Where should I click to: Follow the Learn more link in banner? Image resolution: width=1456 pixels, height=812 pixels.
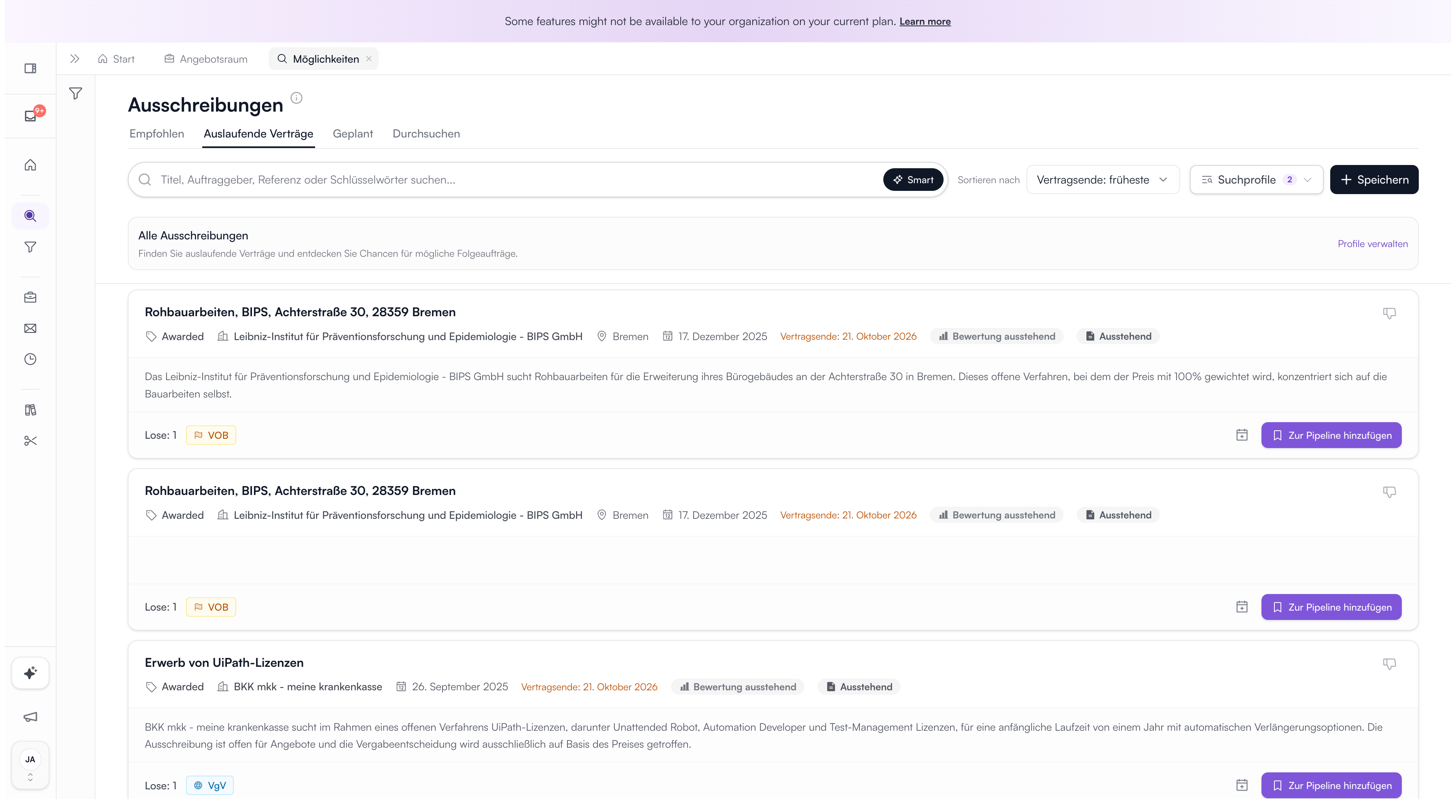point(925,21)
